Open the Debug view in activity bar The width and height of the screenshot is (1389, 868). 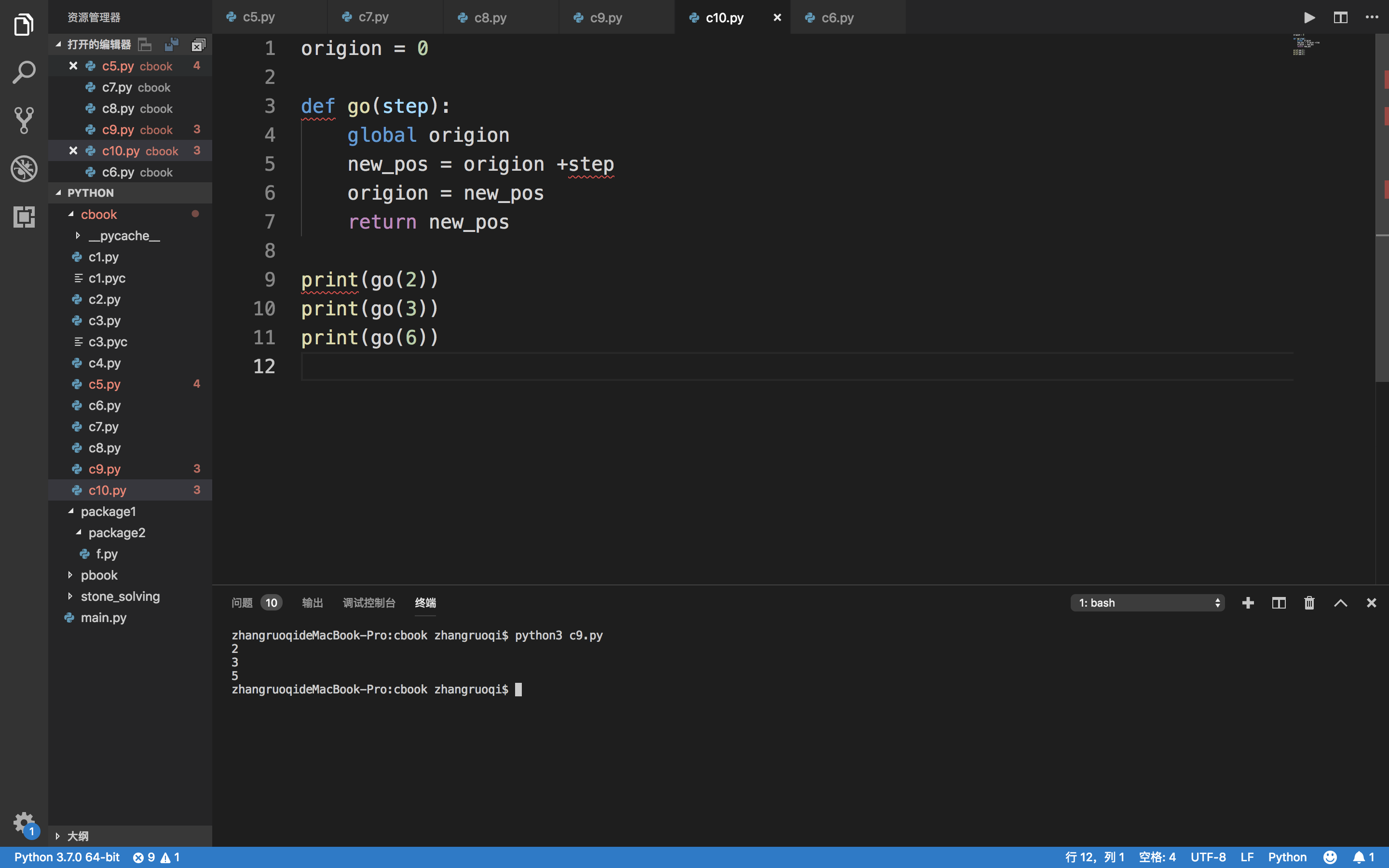[x=24, y=169]
